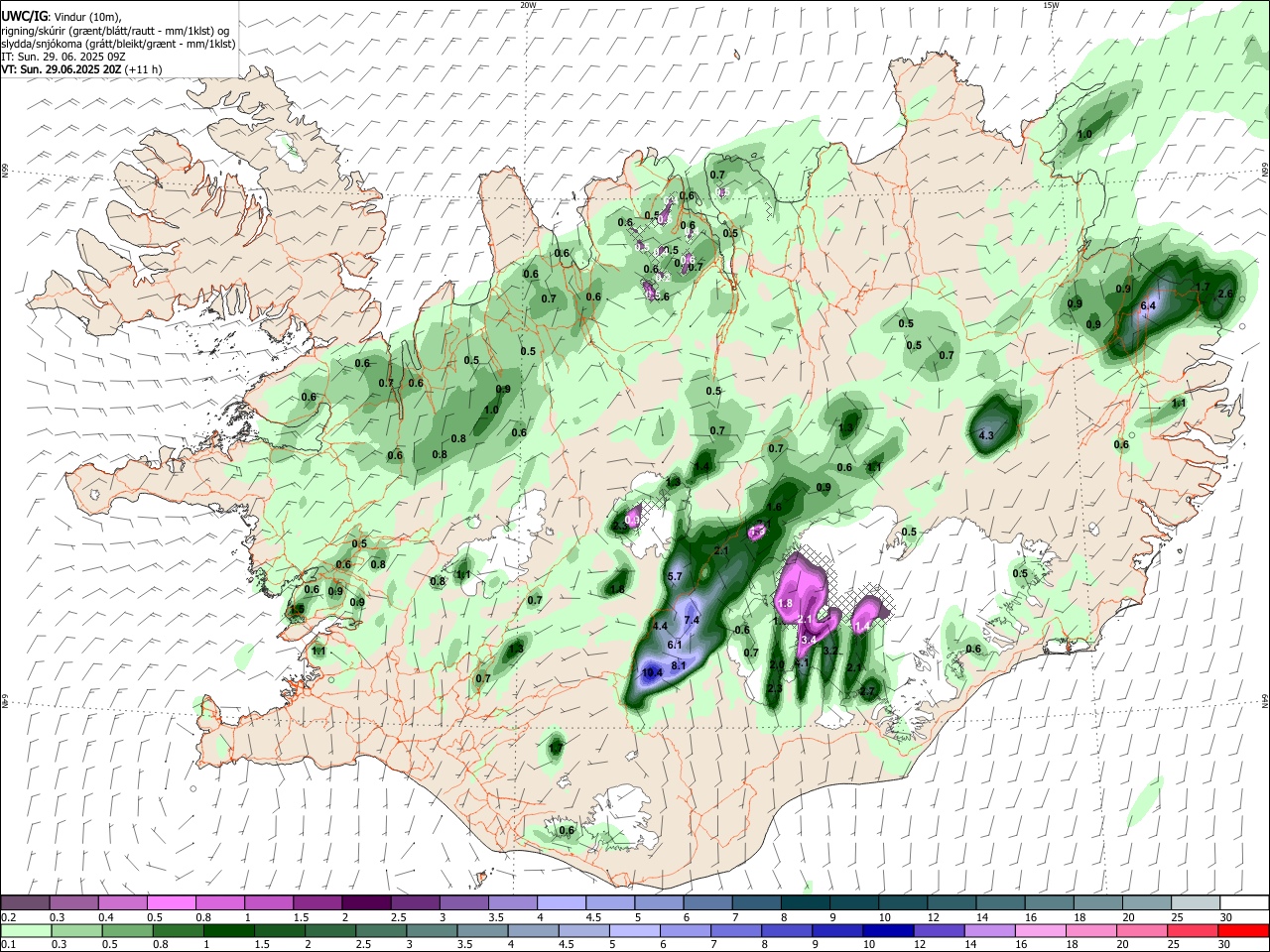Viewport: 1270px width, 952px height.
Task: Select the 6.1 precipitation value
Action: coord(675,645)
